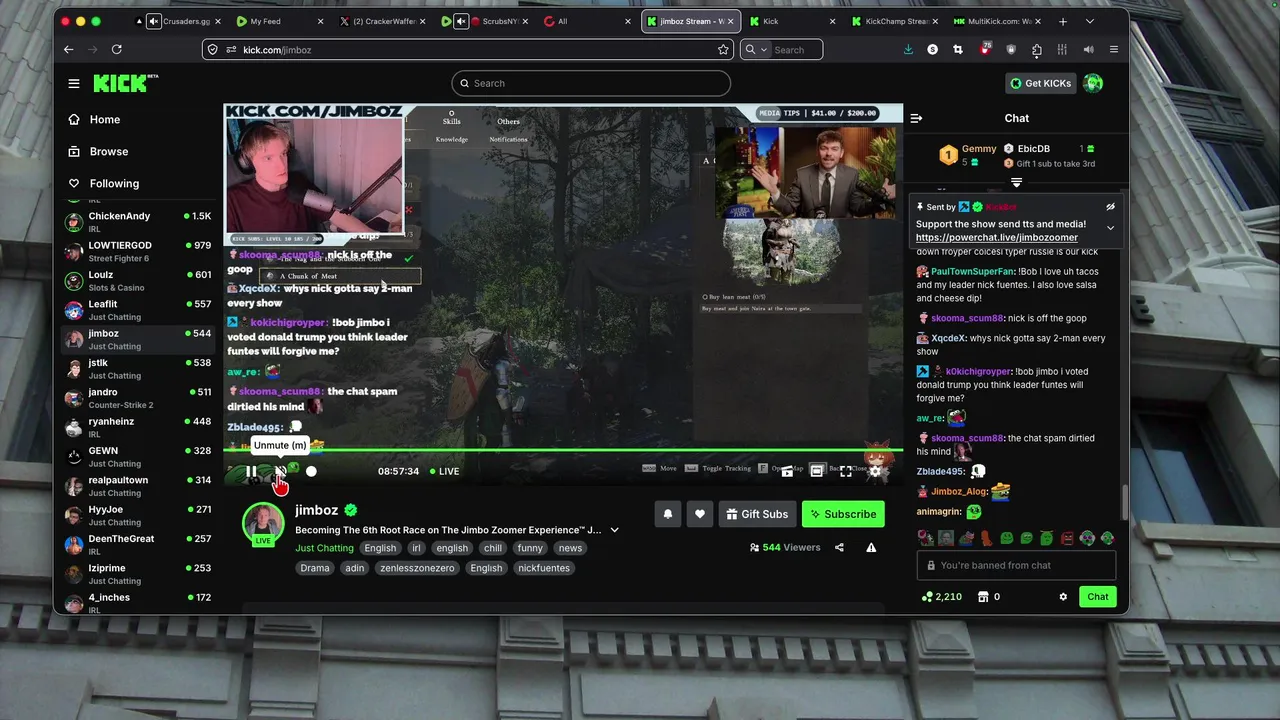1280x720 pixels.
Task: Report stream with warning icon
Action: point(871,547)
